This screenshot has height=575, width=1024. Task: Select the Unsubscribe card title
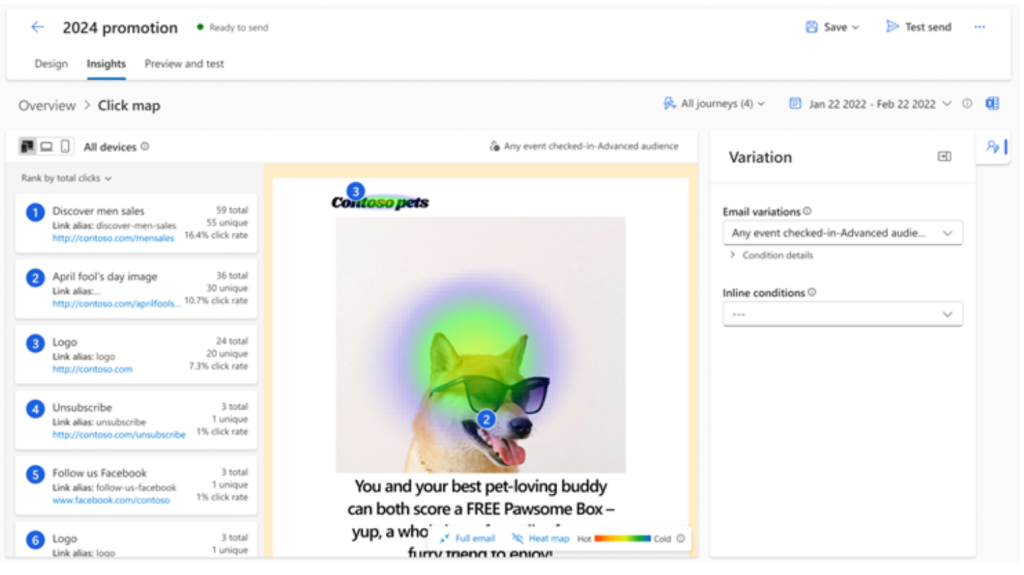[82, 407]
